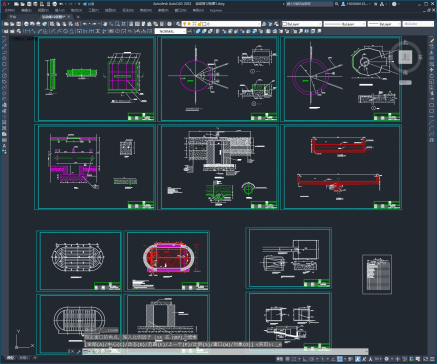The image size is (437, 364).
Task: Toggle model space button in status bar
Action: pyautogui.click(x=280, y=359)
